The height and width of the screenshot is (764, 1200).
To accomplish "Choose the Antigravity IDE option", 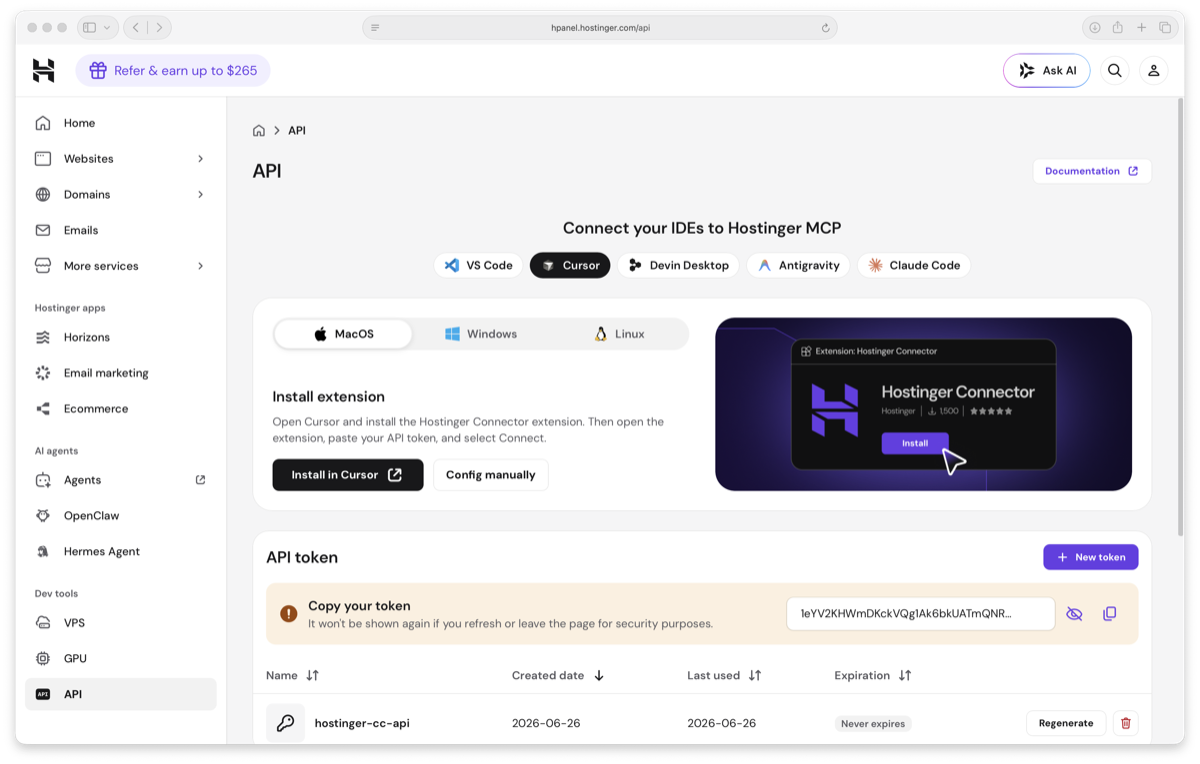I will 798,265.
